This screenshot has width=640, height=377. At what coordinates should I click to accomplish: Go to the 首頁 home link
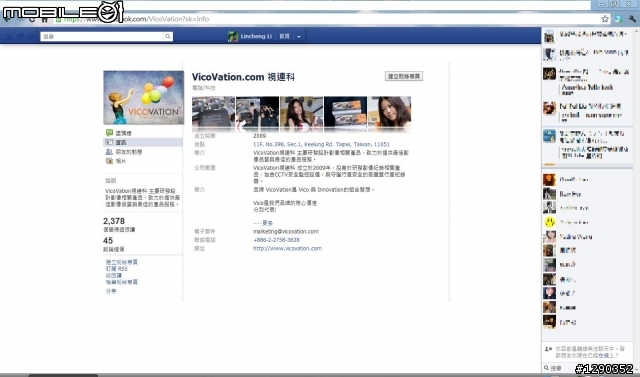point(284,36)
